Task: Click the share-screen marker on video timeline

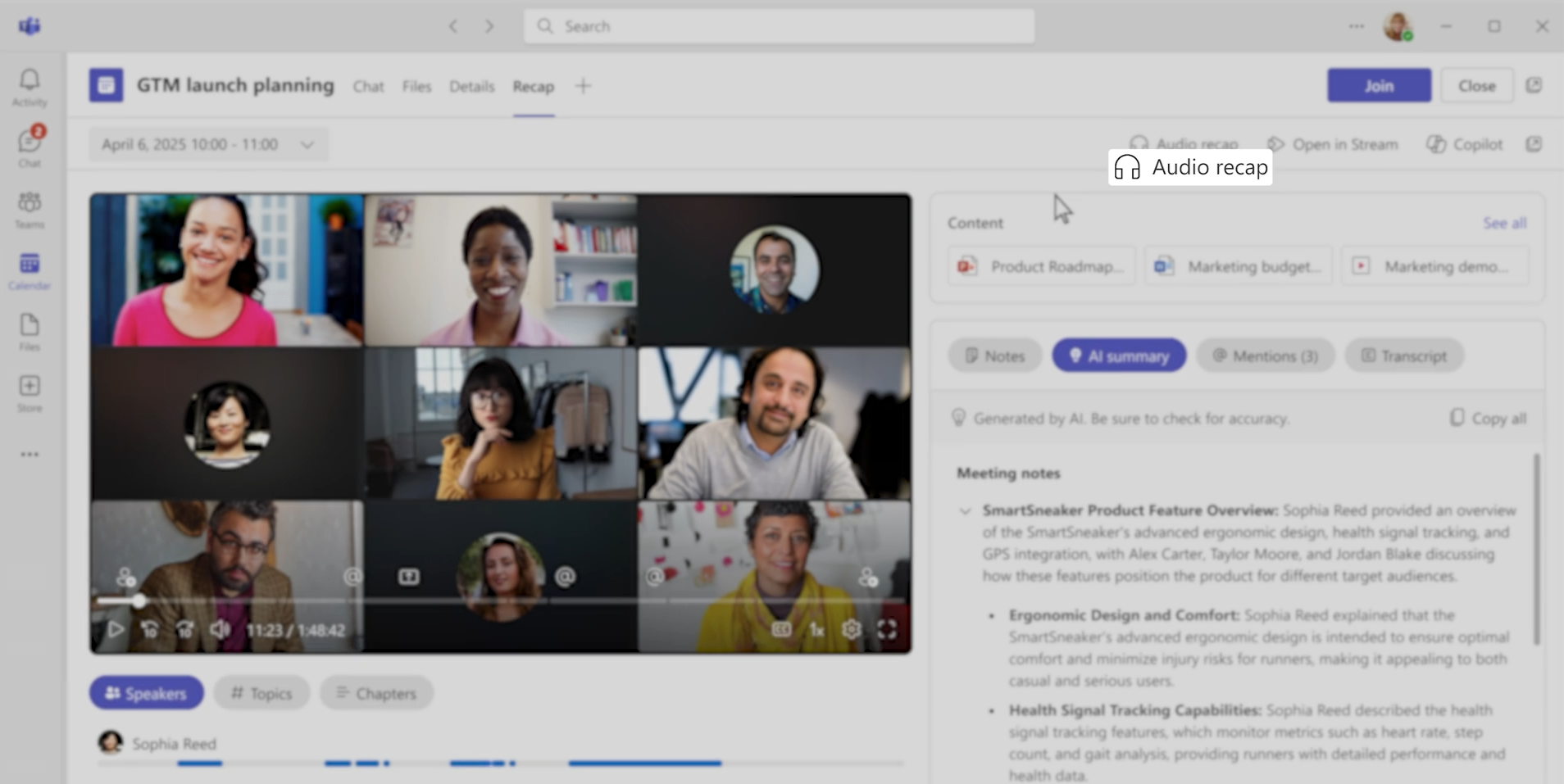Action: [x=409, y=577]
